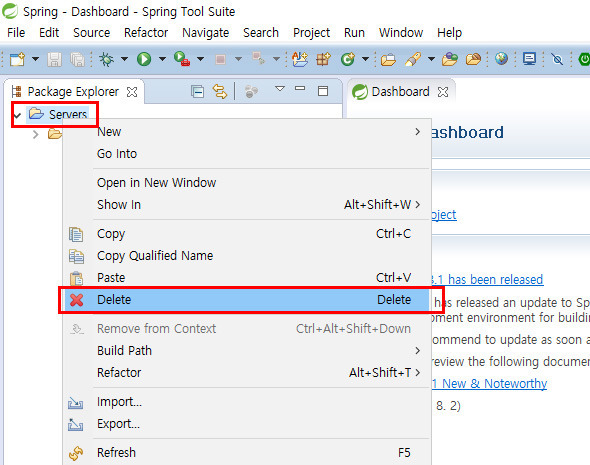Choose Go Into in context menu

[x=247, y=153]
